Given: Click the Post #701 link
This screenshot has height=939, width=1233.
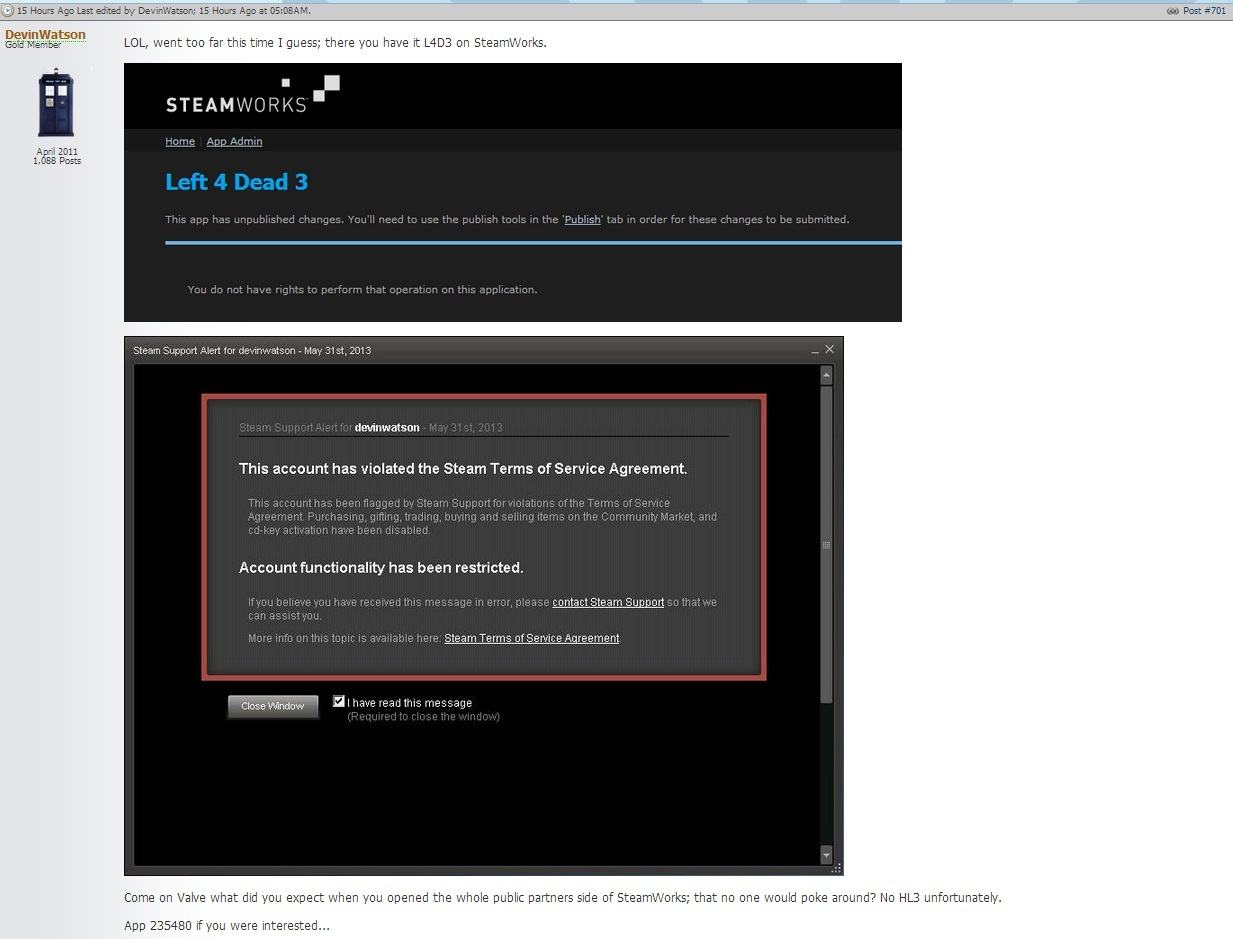Looking at the screenshot, I should click(1204, 11).
